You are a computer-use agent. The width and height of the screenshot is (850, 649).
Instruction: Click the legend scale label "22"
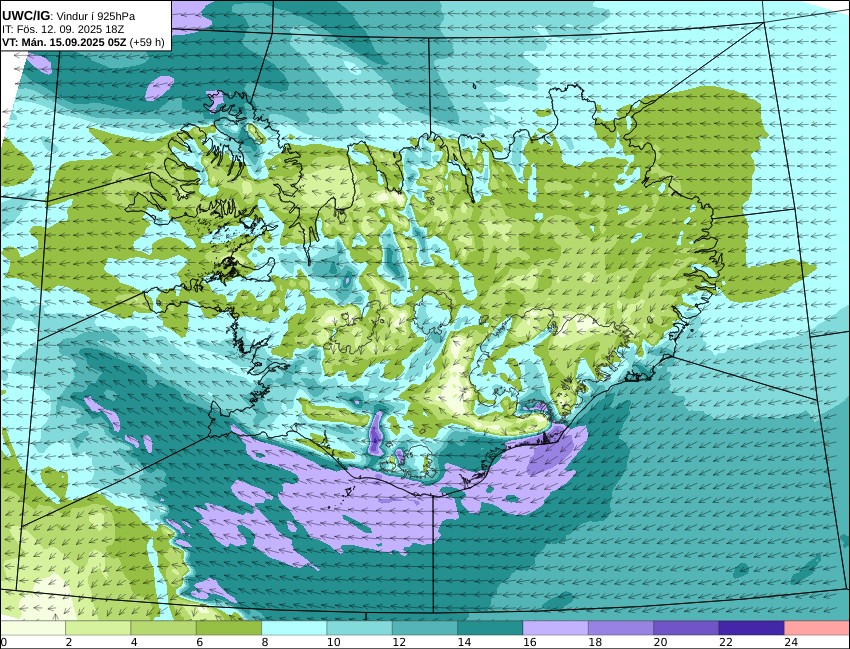pos(725,642)
